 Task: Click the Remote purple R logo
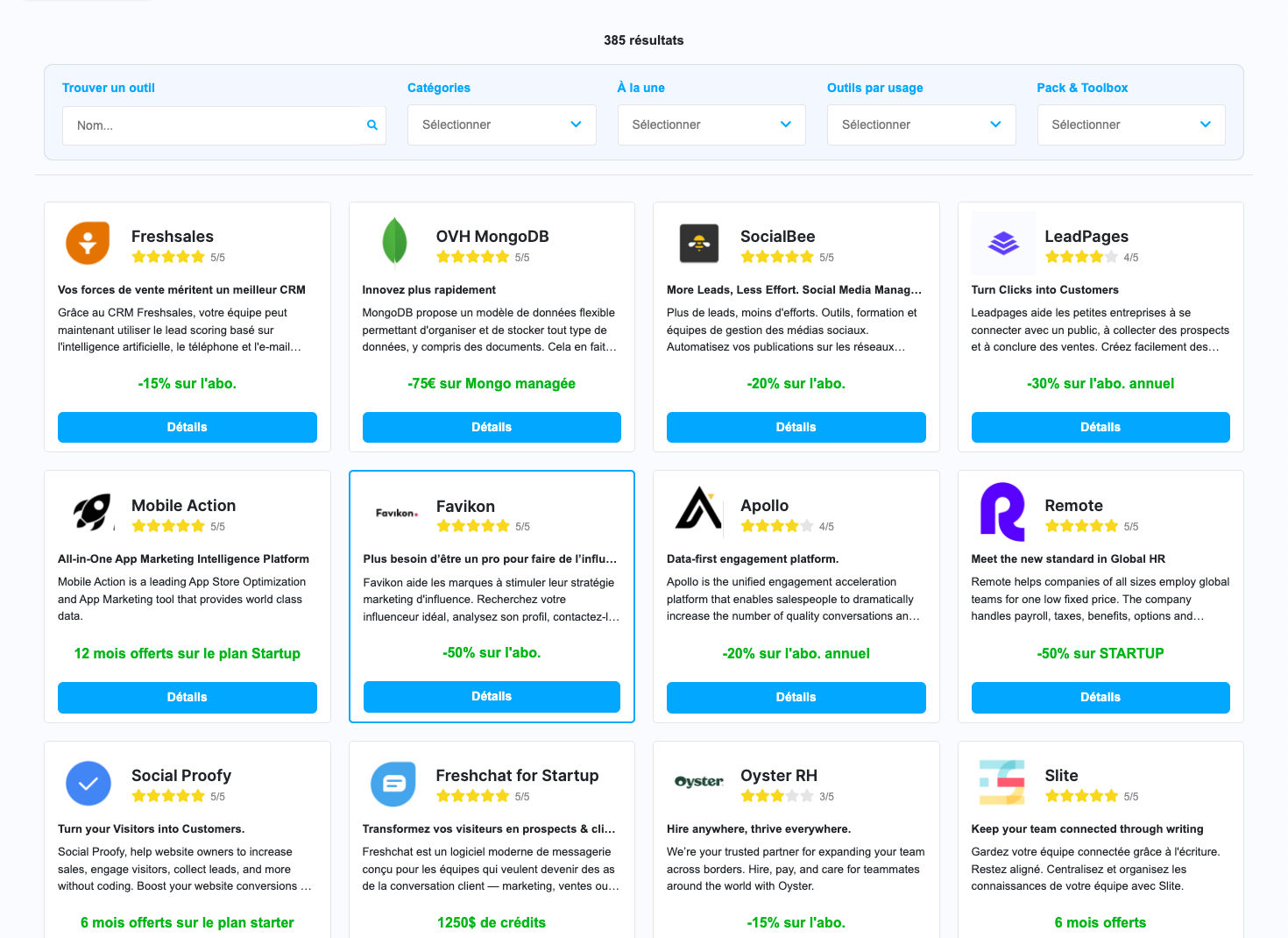(x=1002, y=511)
